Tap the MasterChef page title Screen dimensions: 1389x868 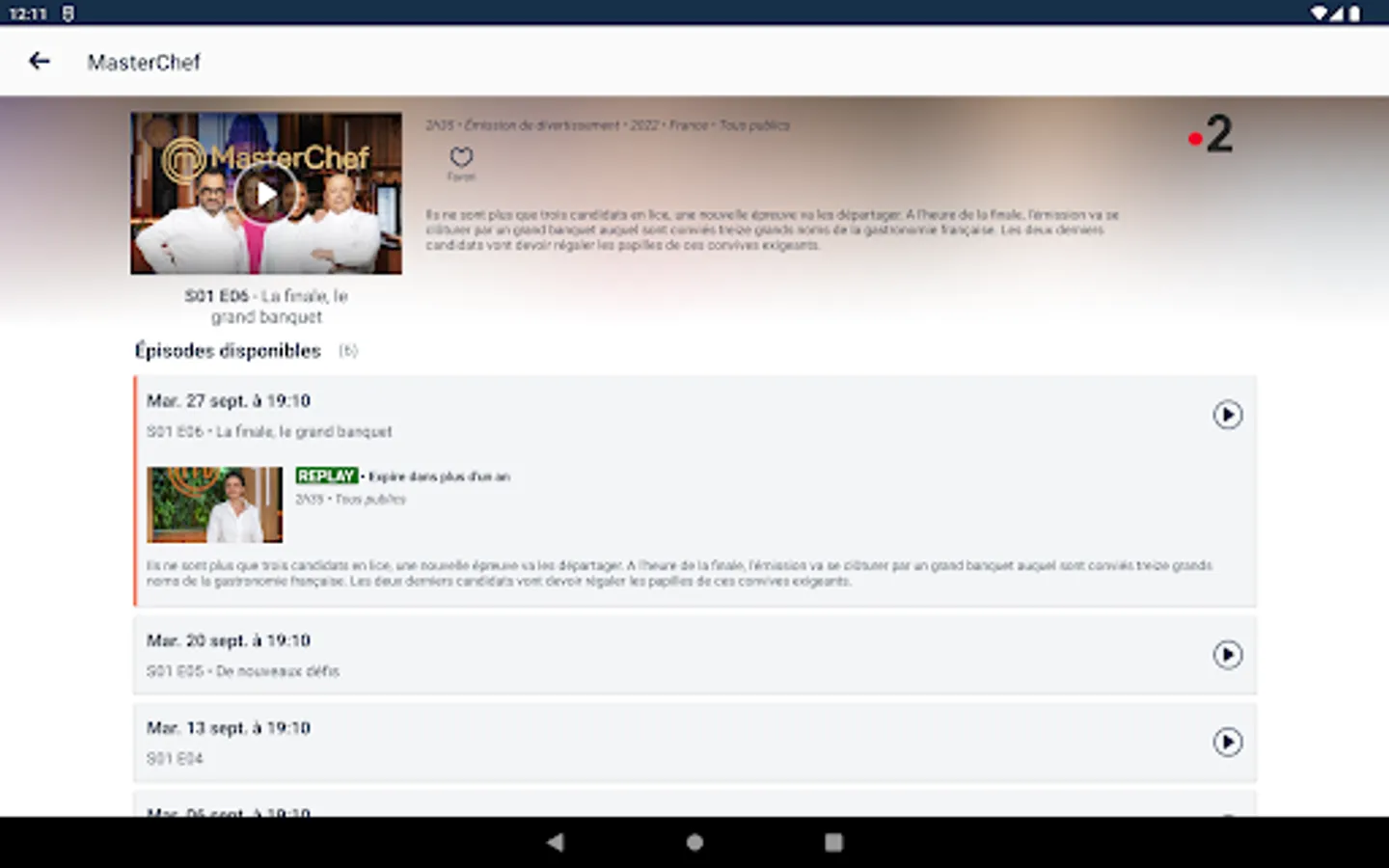(144, 62)
